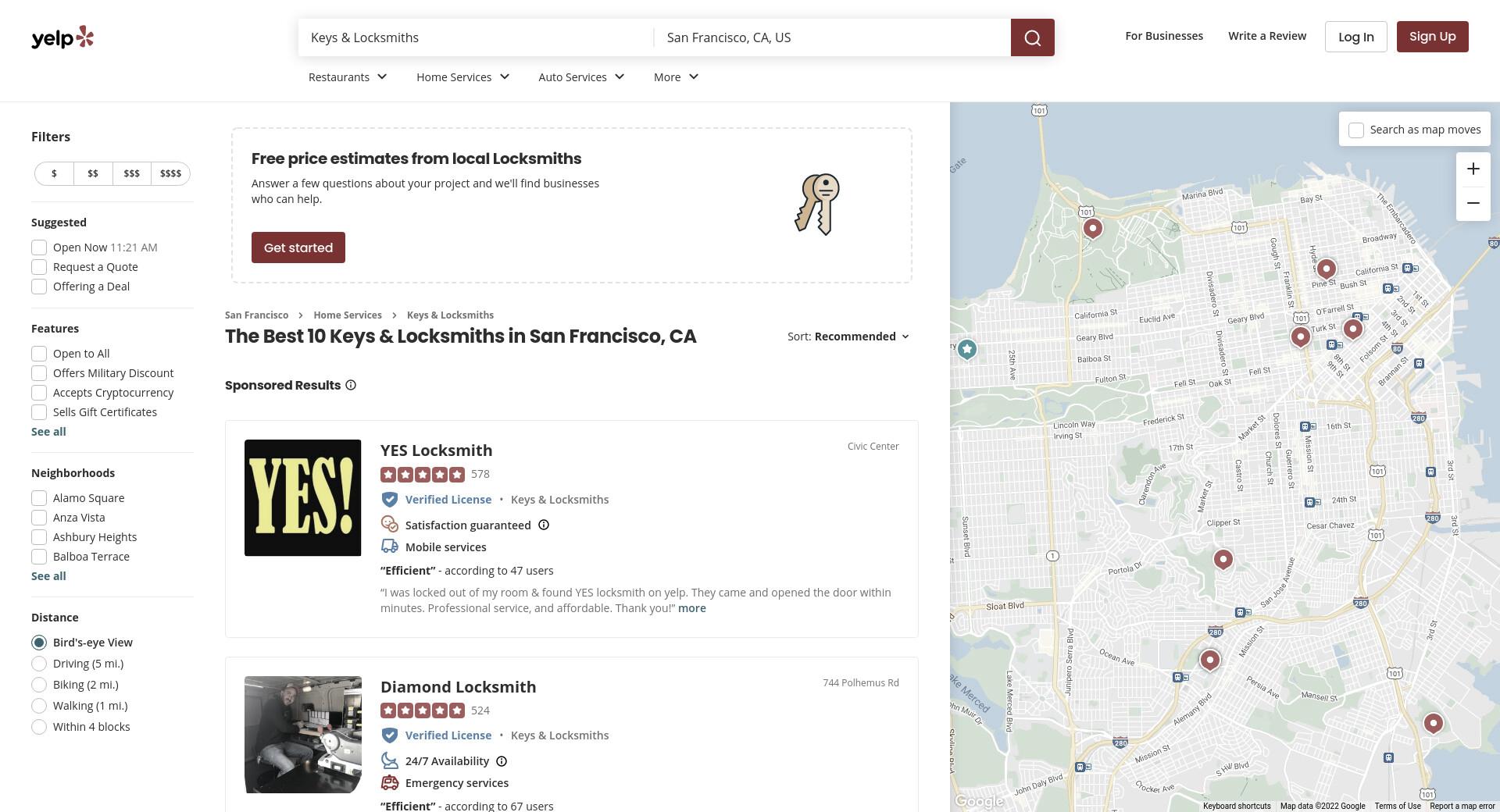Click YES Locksmith verified license shield

point(389,500)
